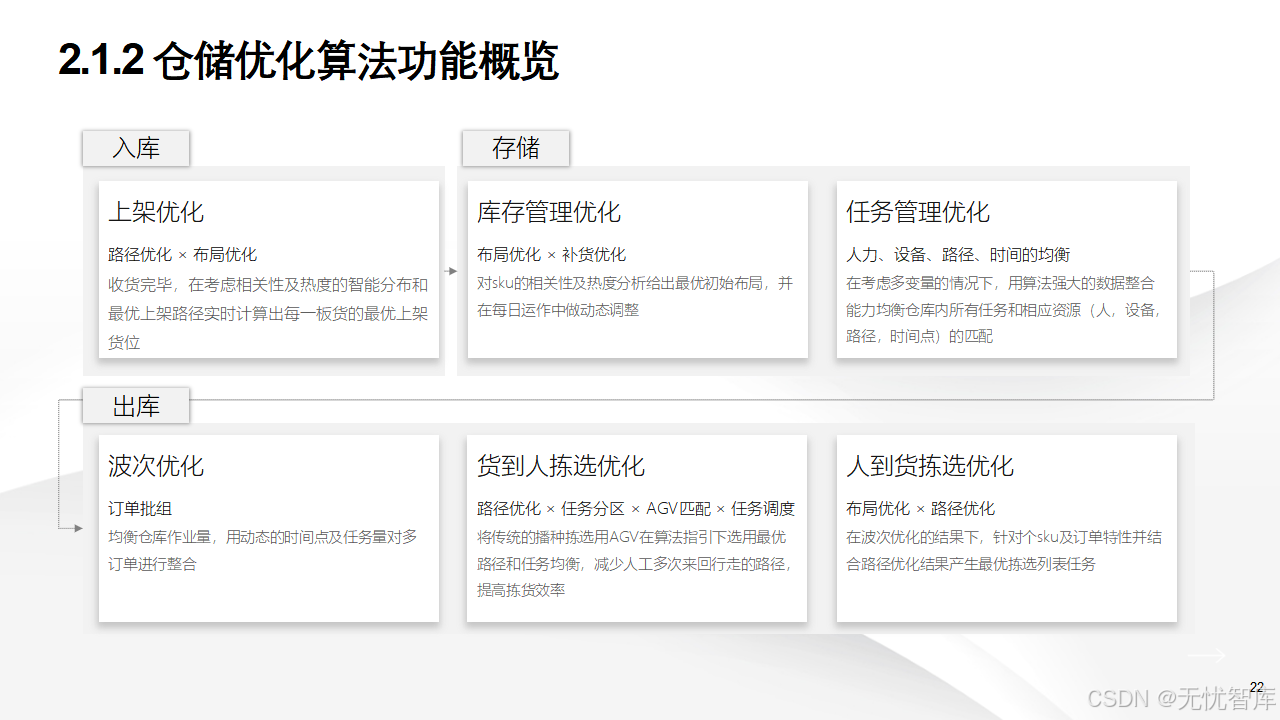Collapse the 人到货拣选优化 card

pos(1006,527)
